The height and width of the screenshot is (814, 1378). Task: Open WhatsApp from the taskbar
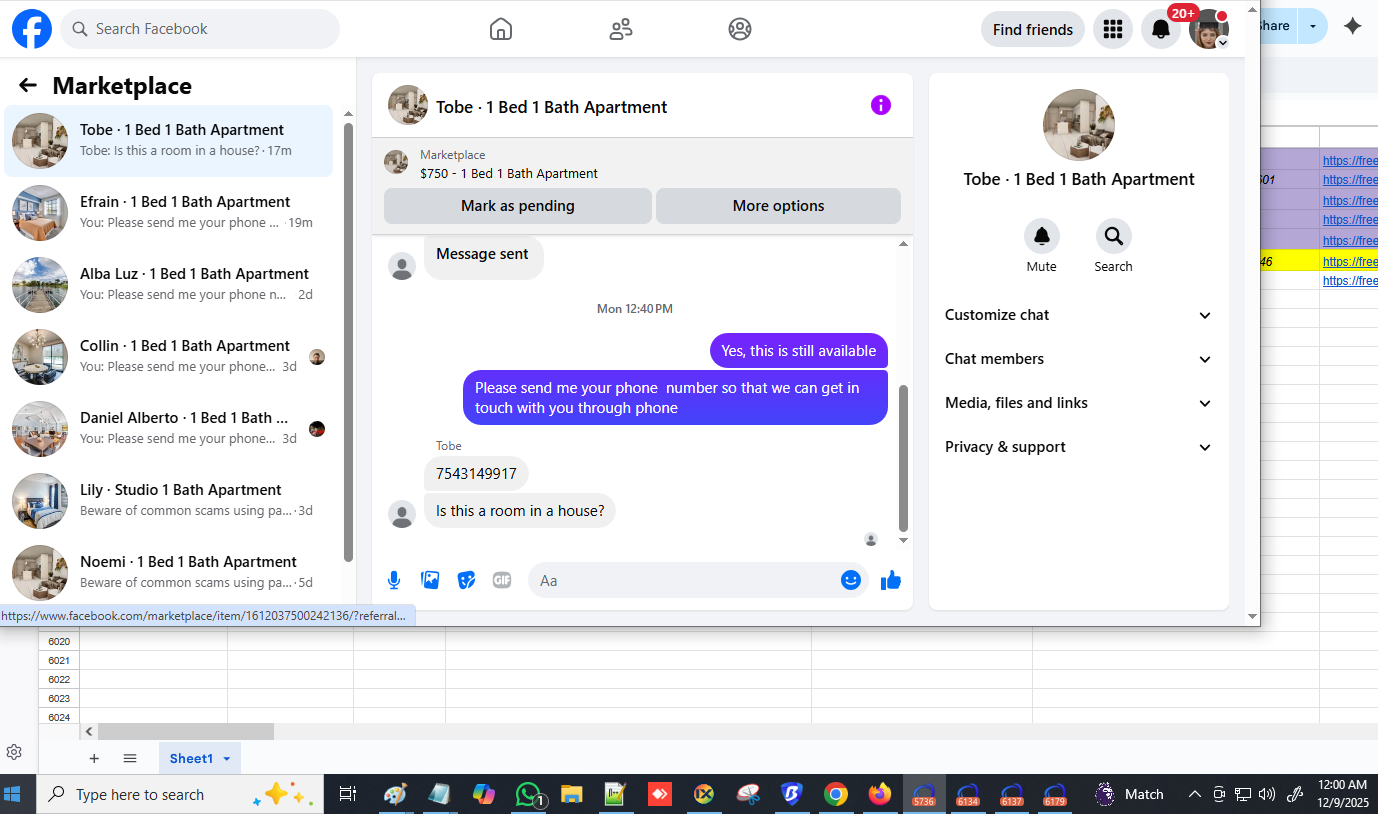528,794
